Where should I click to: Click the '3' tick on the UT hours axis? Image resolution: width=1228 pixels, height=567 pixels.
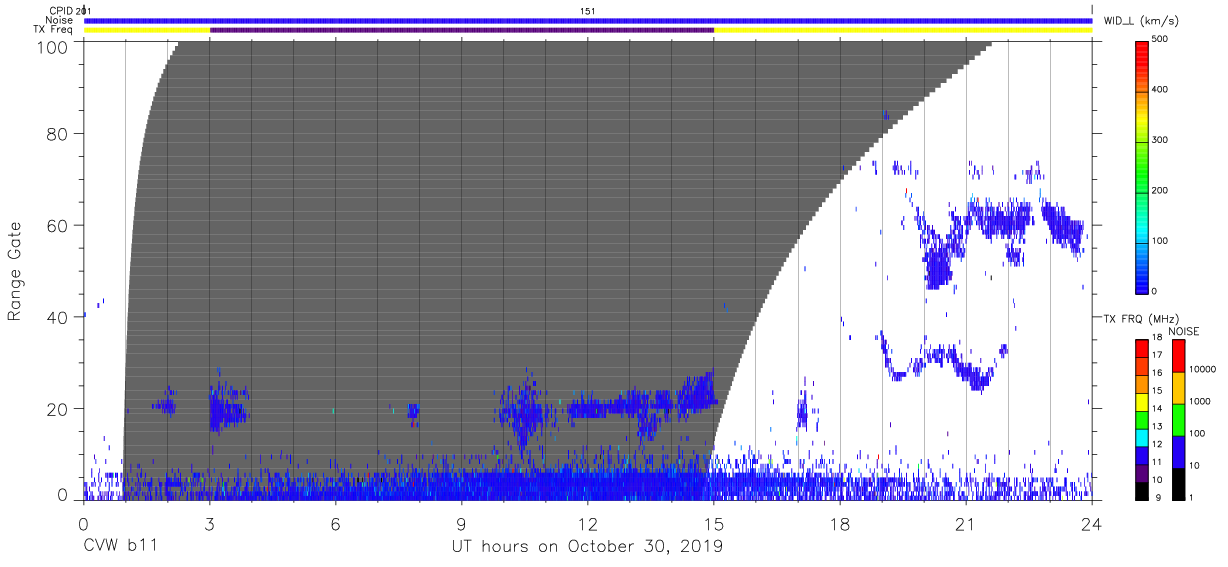[209, 523]
